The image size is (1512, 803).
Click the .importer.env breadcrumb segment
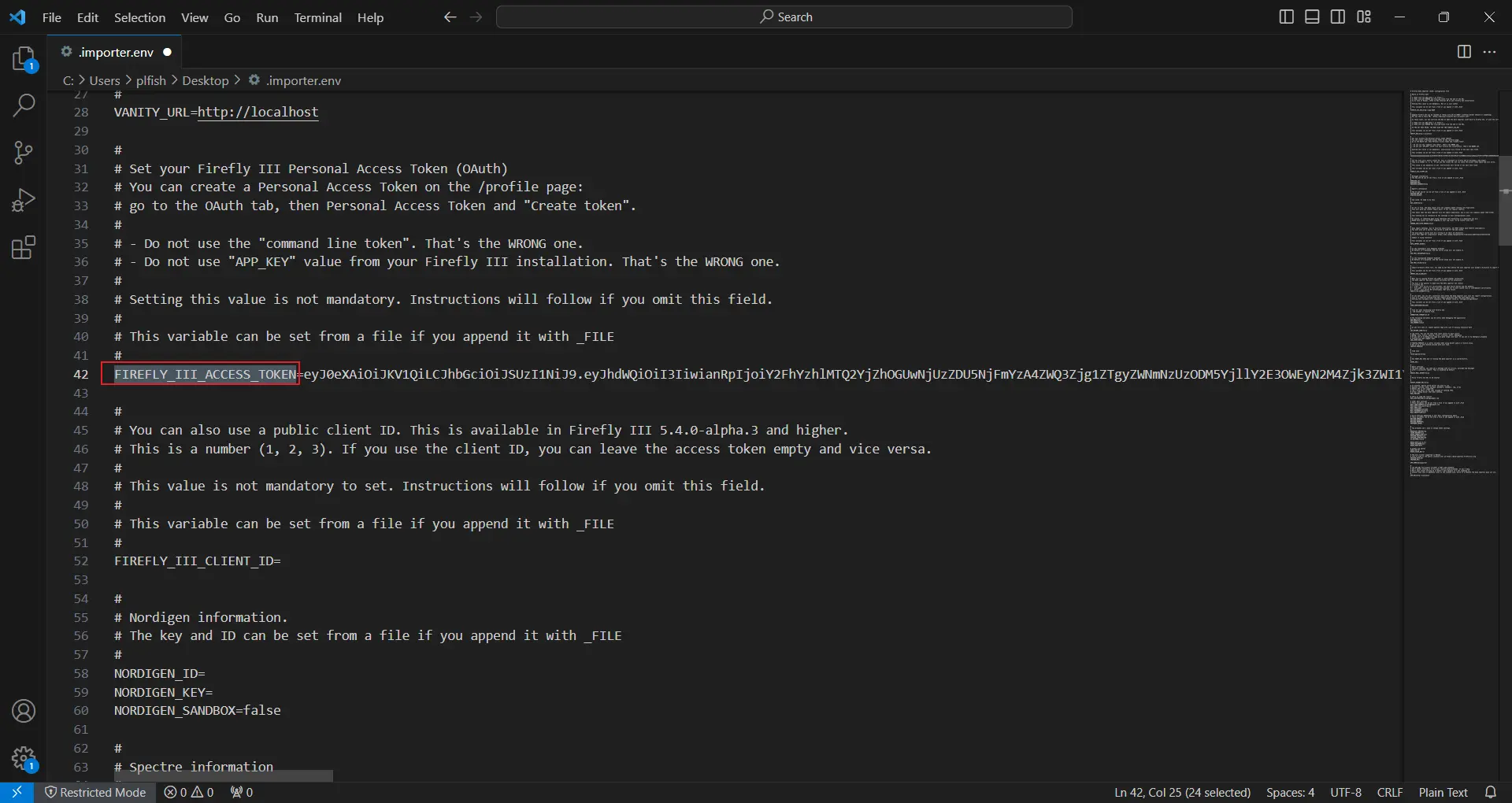(295, 80)
